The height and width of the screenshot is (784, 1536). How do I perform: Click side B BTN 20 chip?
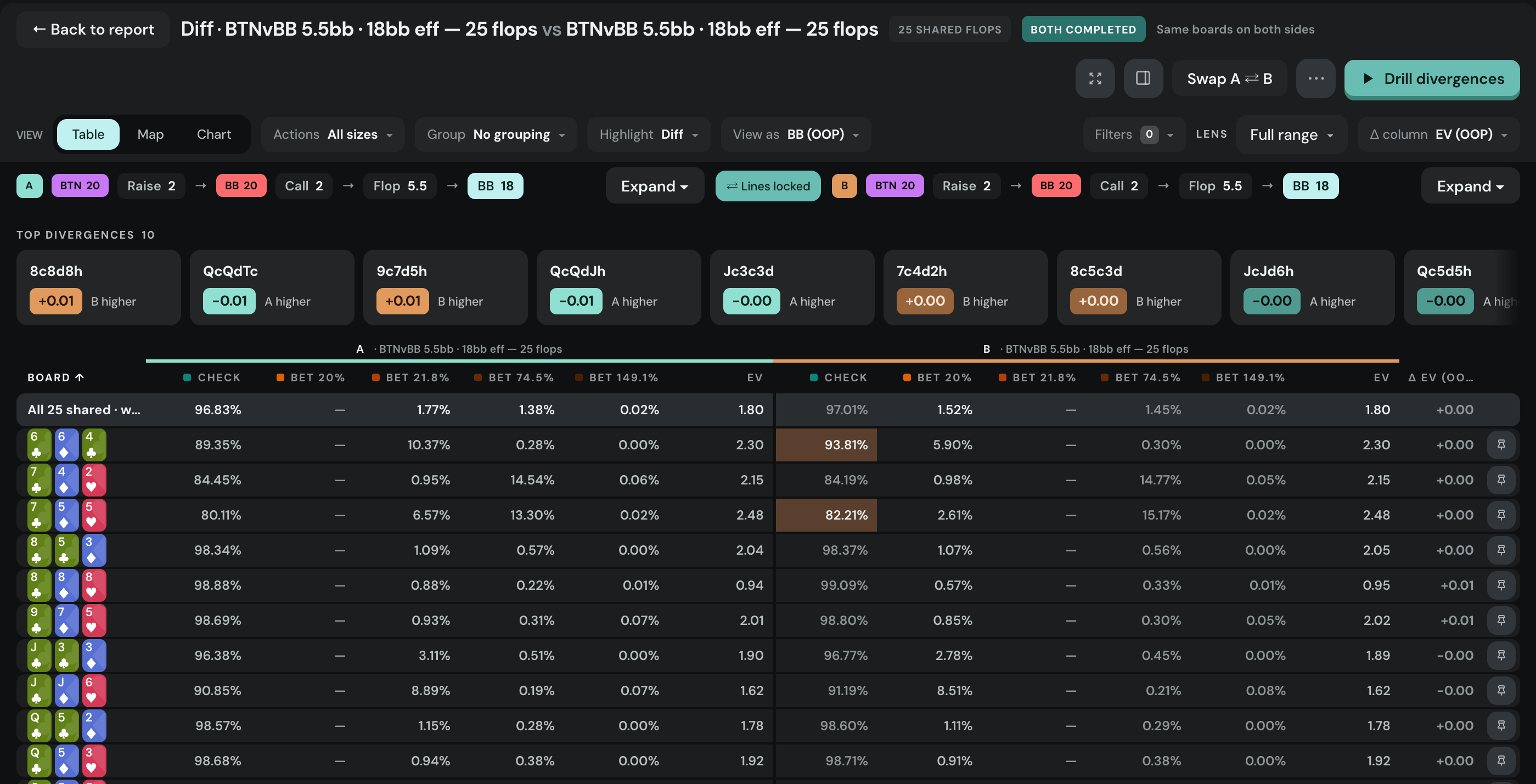click(x=894, y=186)
